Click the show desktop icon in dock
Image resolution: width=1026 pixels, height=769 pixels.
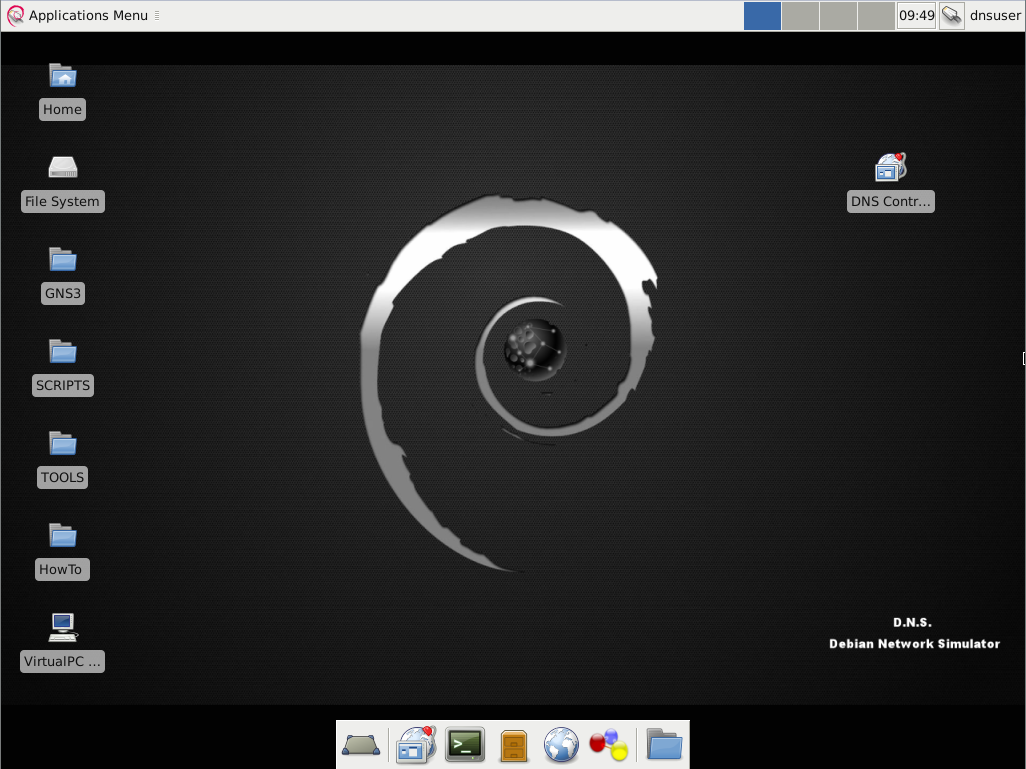pos(361,745)
